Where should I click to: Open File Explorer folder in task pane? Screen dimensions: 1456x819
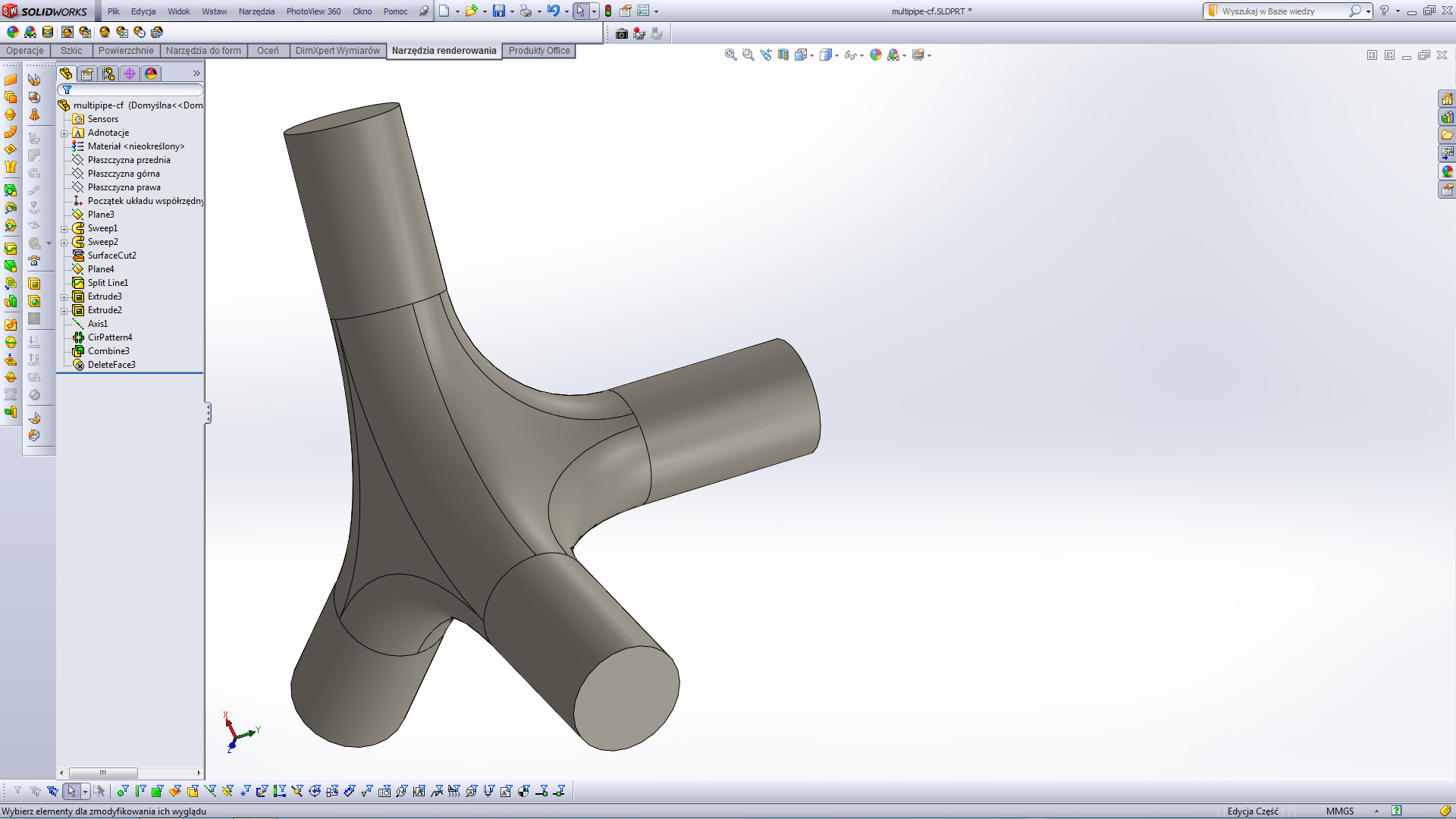point(1447,135)
